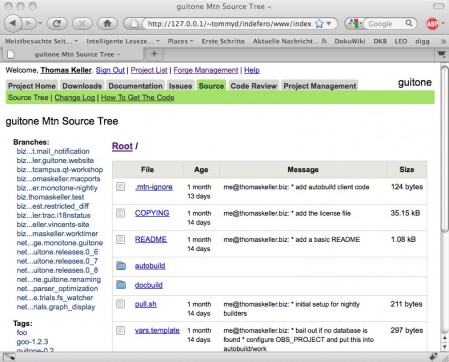Viewport: 449px width, 362px height.
Task: Open the Code Review tab
Action: point(254,86)
